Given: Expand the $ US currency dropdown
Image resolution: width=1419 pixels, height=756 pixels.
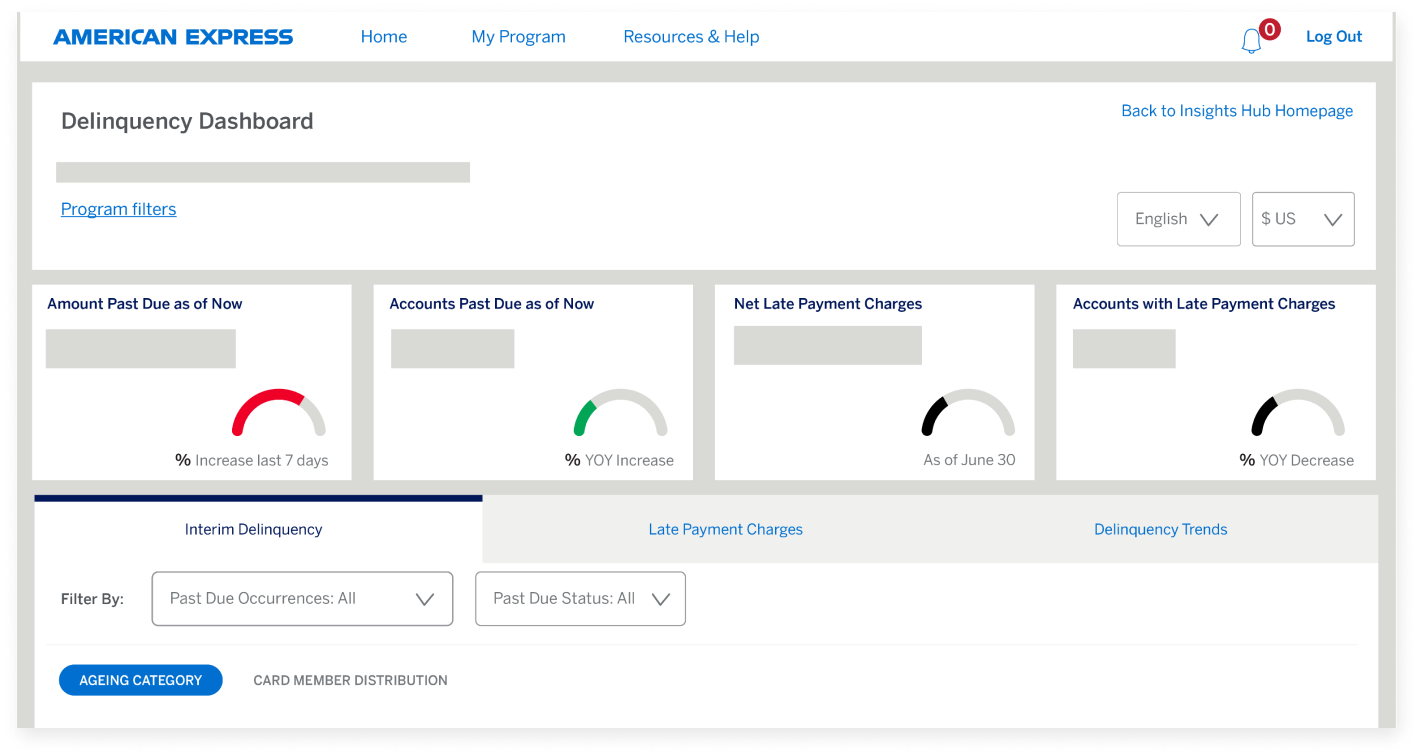Looking at the screenshot, I should pyautogui.click(x=1302, y=219).
